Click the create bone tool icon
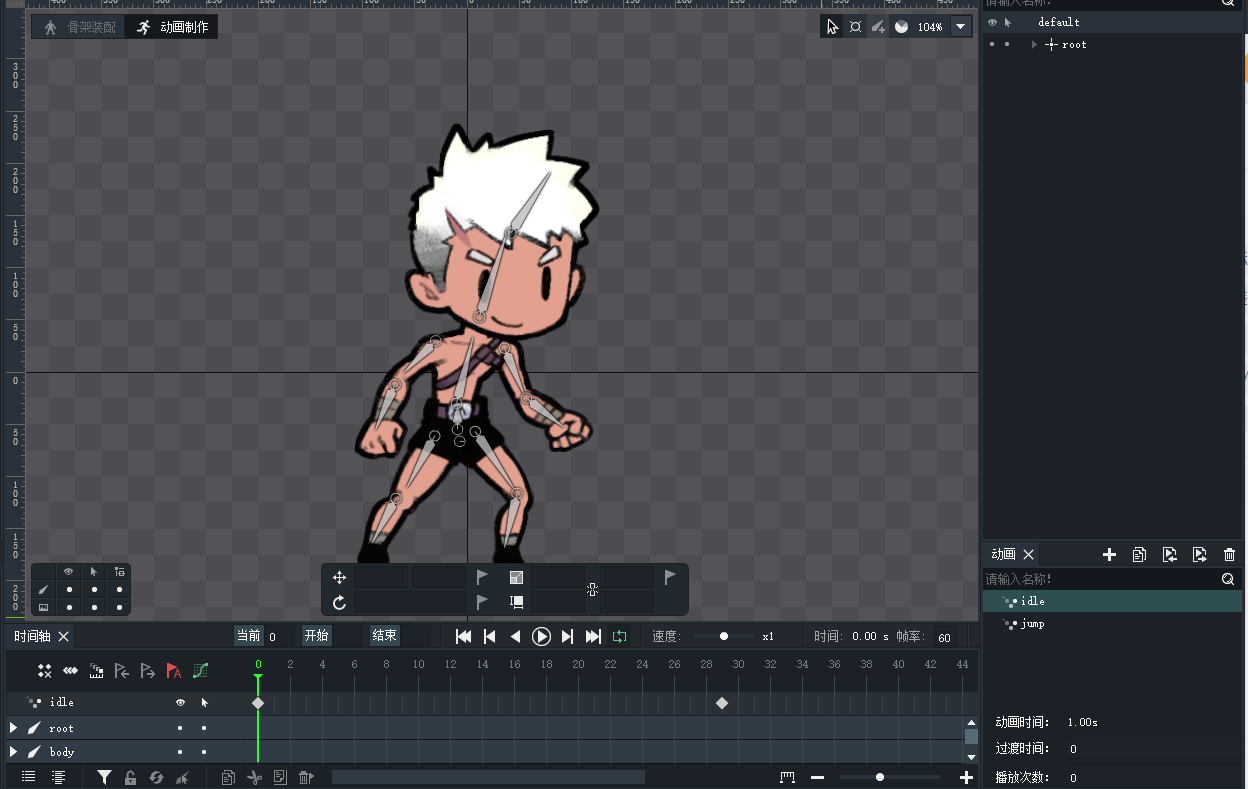Image resolution: width=1248 pixels, height=789 pixels. 878,27
